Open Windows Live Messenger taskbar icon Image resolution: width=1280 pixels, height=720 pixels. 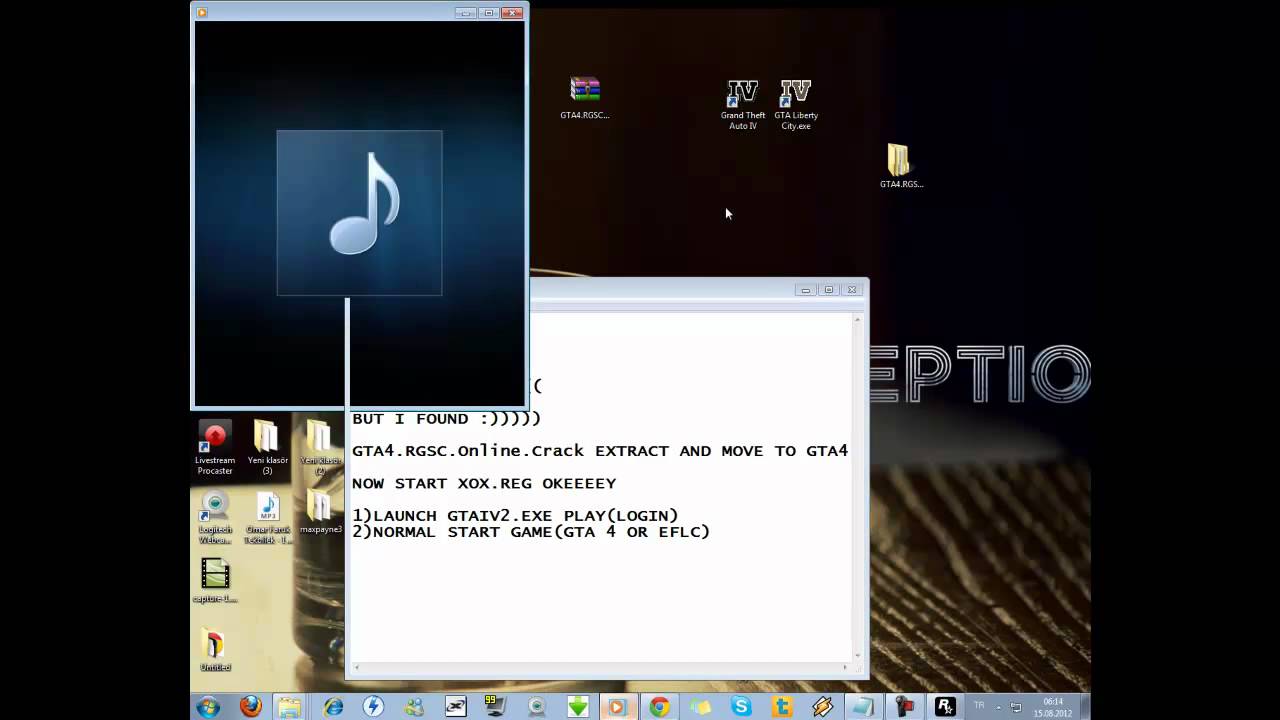(414, 707)
